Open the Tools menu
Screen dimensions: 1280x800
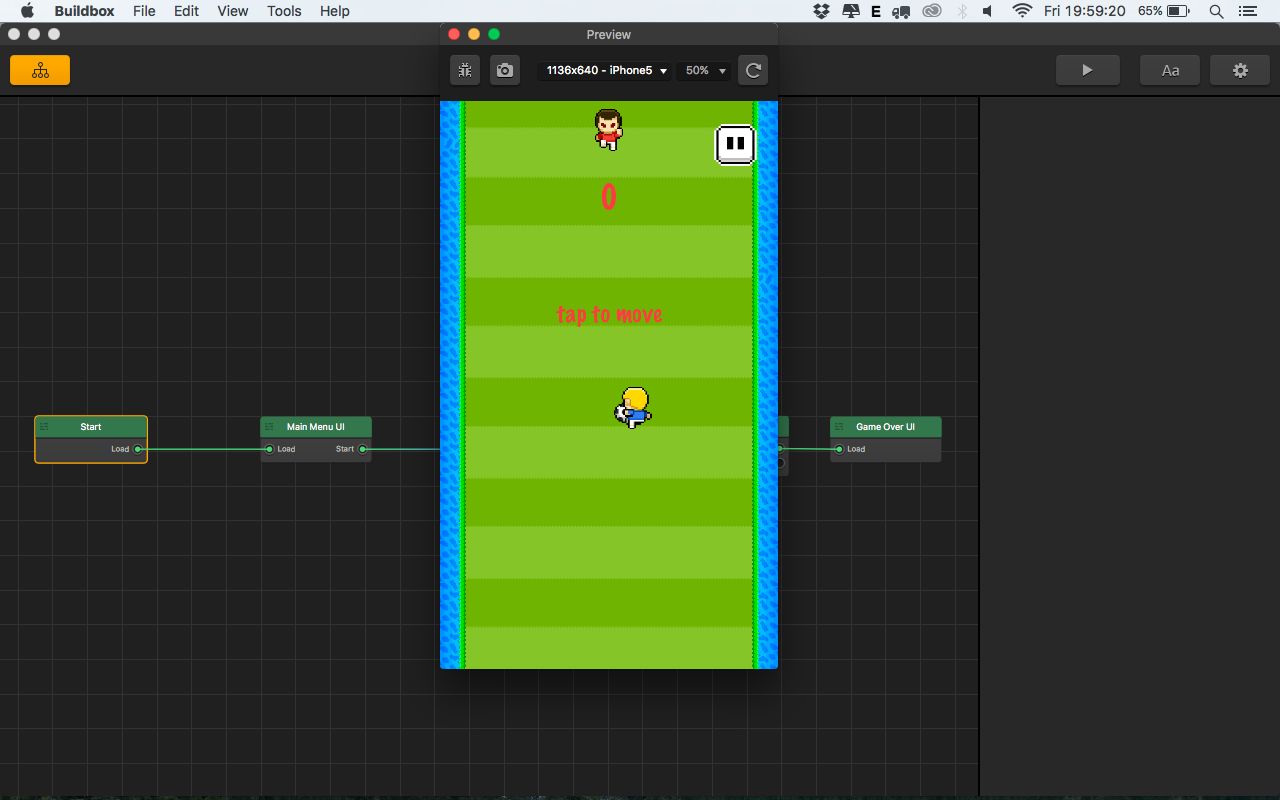coord(284,11)
